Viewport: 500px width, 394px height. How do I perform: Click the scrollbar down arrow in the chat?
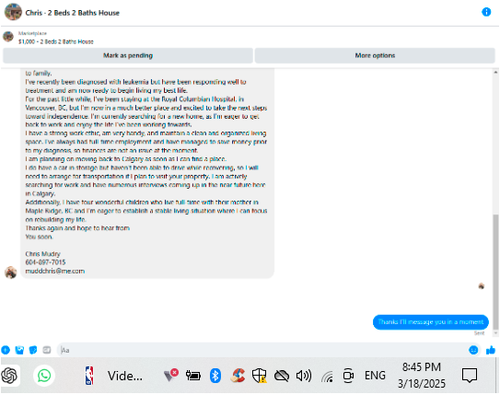496,333
